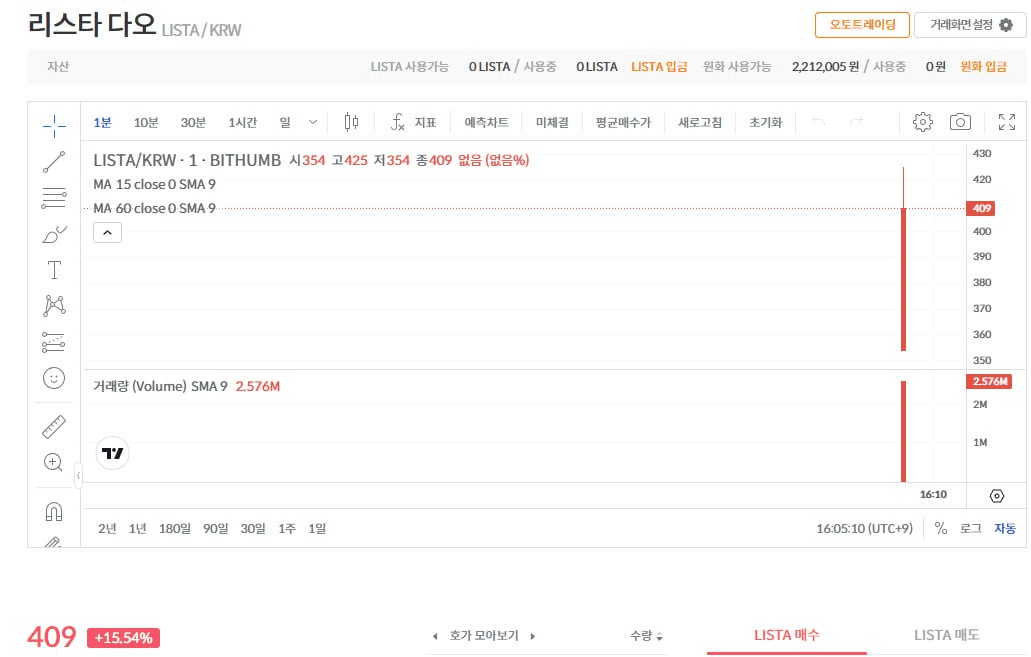Select the brush drawing tool
This screenshot has height=657, width=1031.
click(54, 234)
